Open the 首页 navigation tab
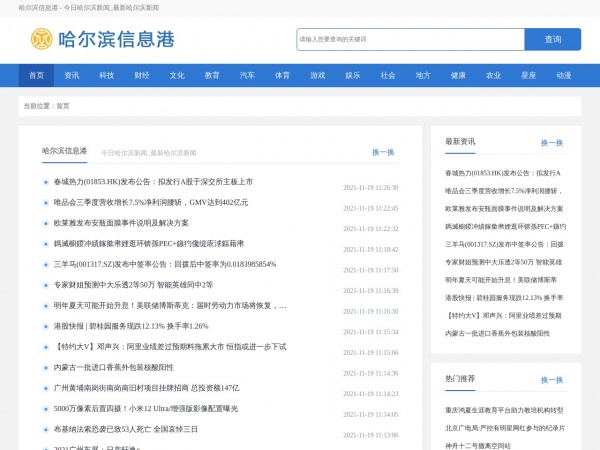Screen dimensions: 600x450 pos(36,75)
